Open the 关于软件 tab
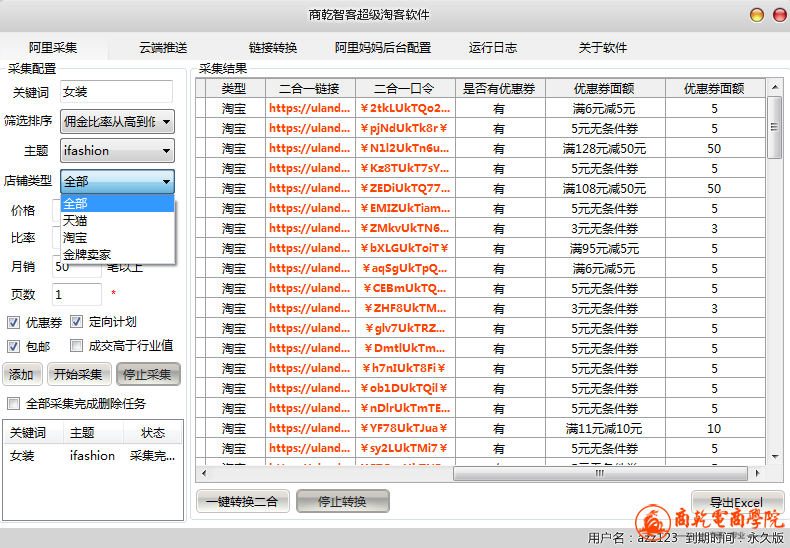Image resolution: width=790 pixels, height=548 pixels. point(603,47)
